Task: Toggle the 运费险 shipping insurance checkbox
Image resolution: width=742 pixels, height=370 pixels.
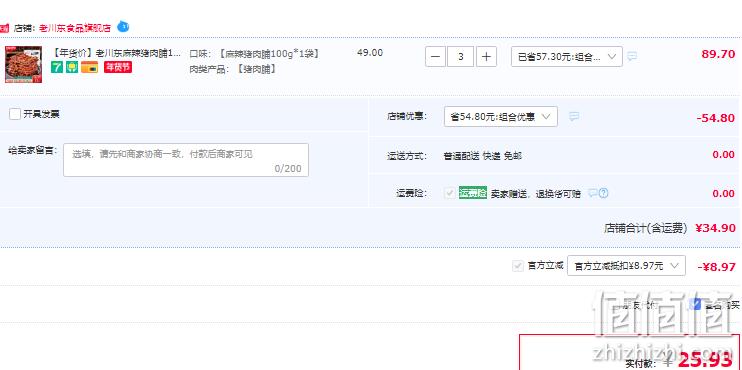Action: pyautogui.click(x=450, y=193)
